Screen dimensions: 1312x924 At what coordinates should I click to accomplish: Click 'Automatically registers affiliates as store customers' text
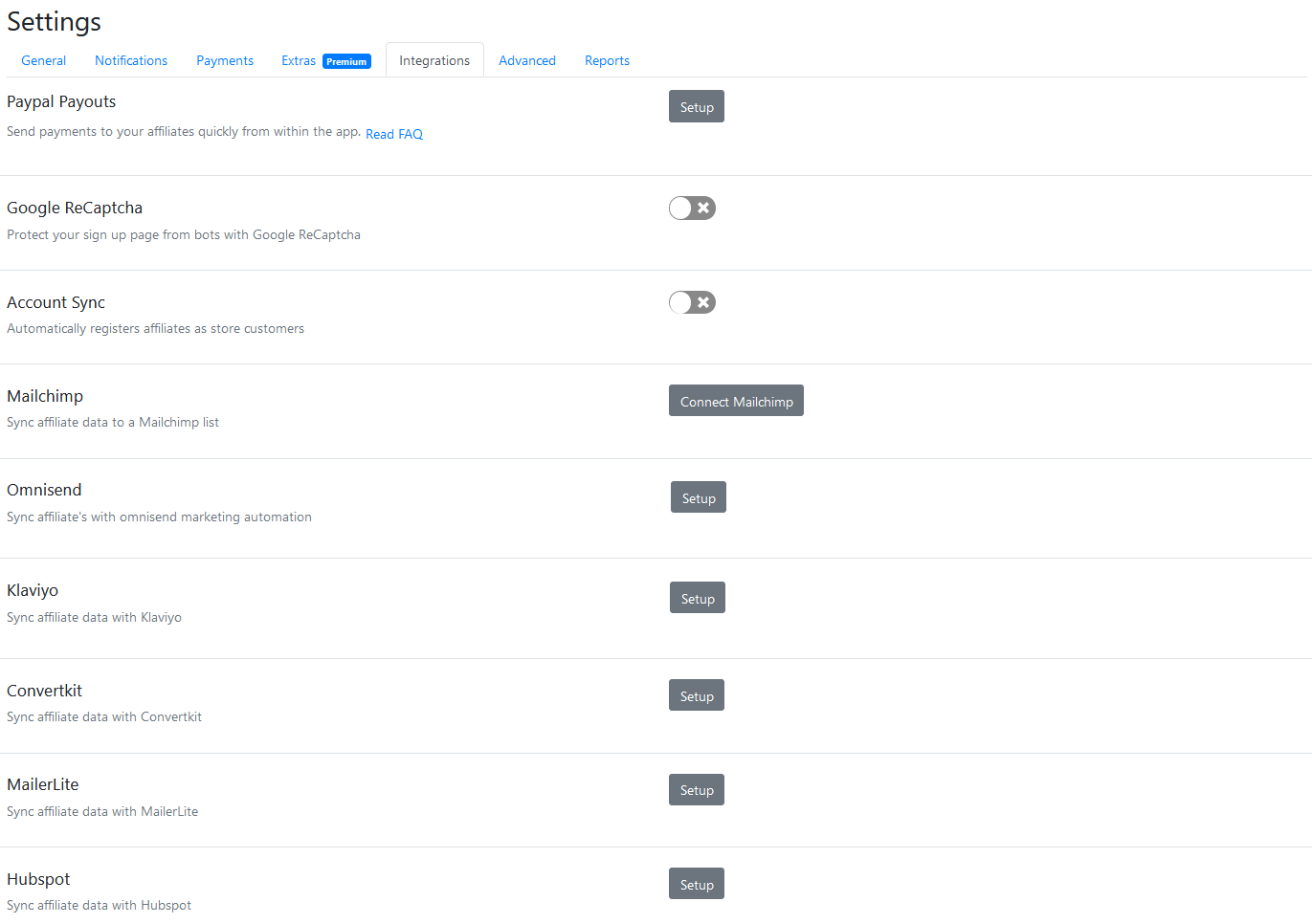(155, 328)
